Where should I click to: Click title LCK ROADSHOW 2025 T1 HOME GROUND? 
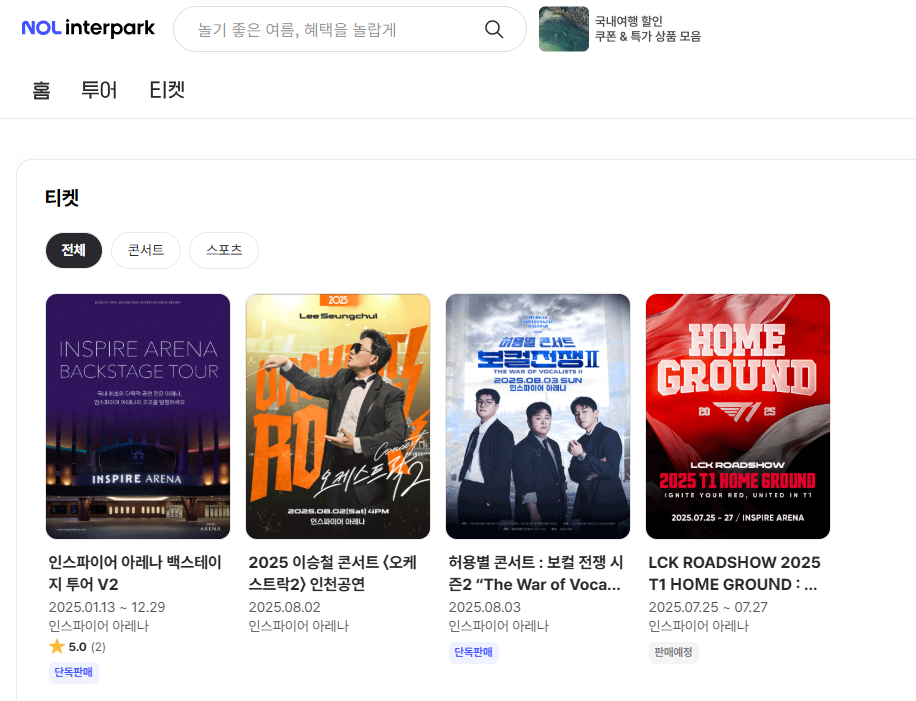pos(734,573)
